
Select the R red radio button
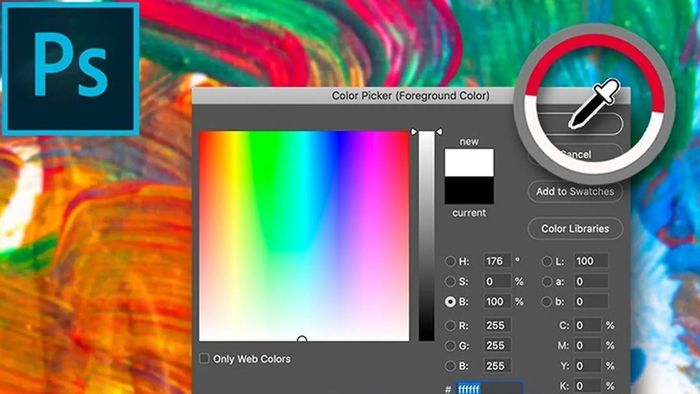point(450,326)
